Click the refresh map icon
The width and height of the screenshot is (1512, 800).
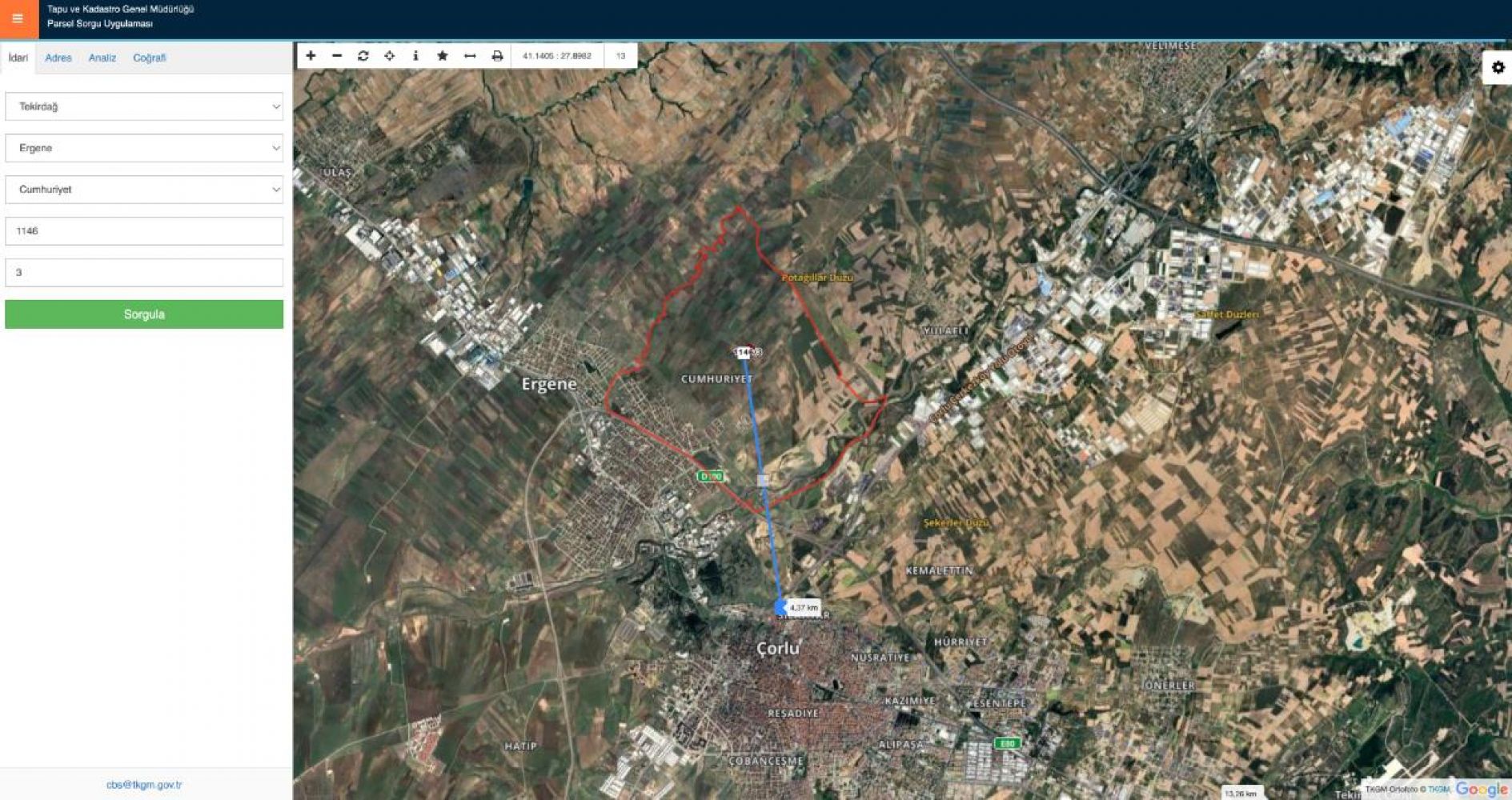click(x=363, y=56)
